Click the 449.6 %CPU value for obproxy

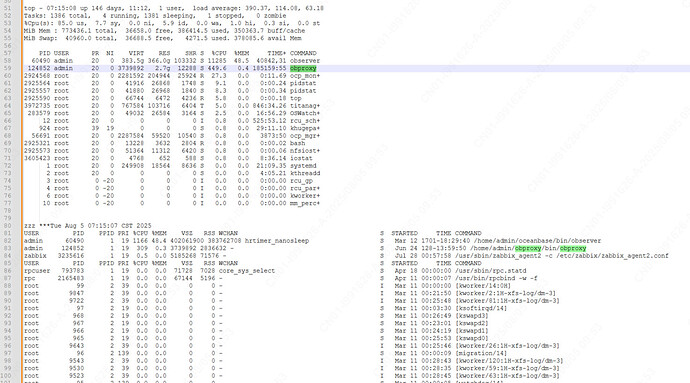pos(217,68)
